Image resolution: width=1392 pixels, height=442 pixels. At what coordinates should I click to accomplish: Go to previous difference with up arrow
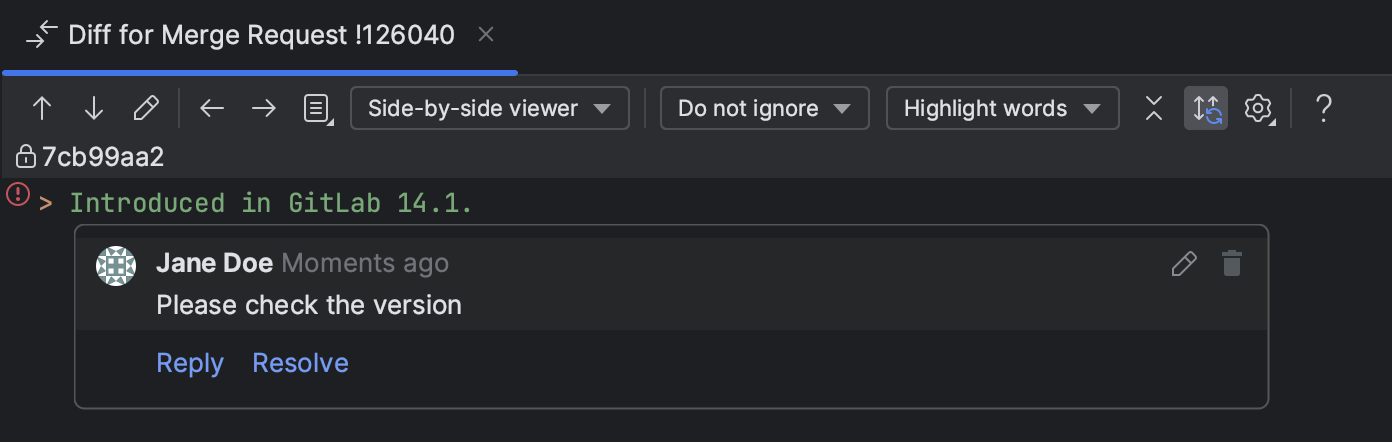[42, 108]
